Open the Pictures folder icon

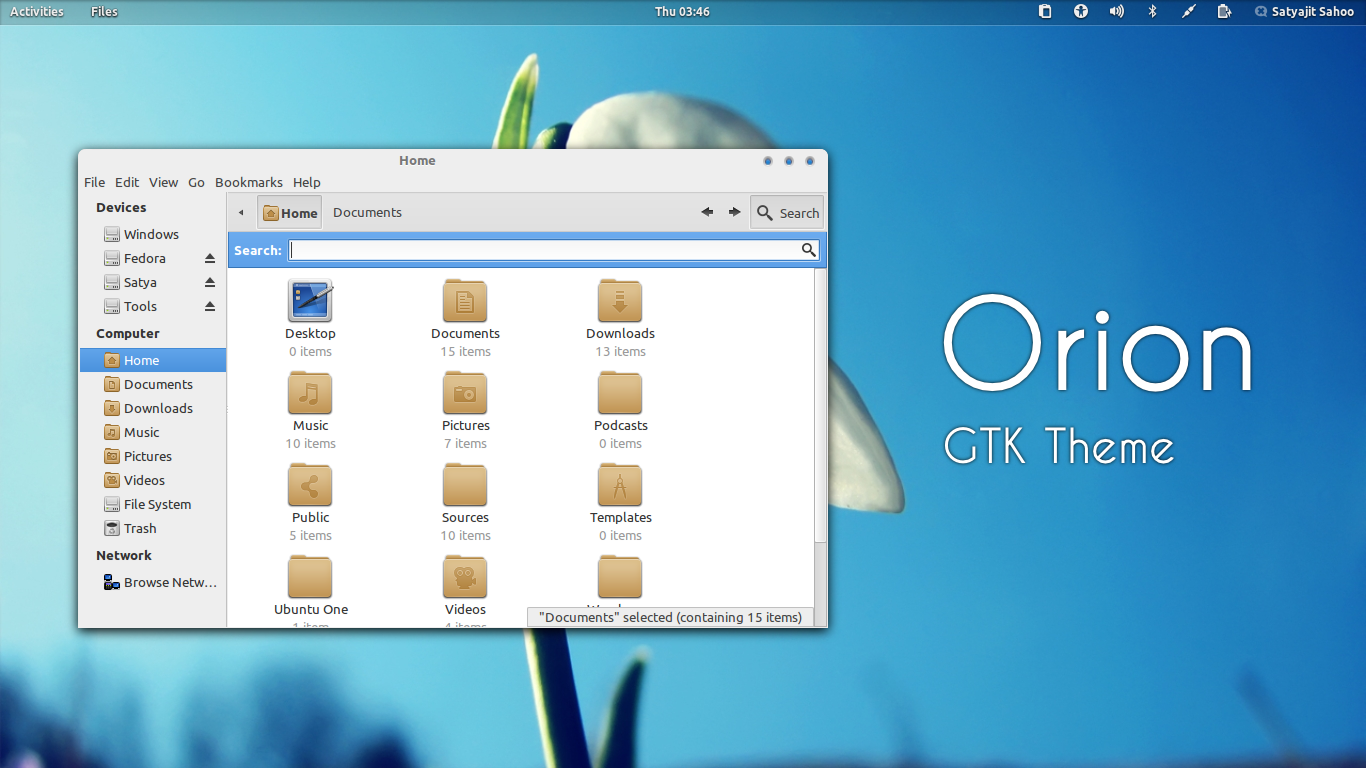click(465, 394)
